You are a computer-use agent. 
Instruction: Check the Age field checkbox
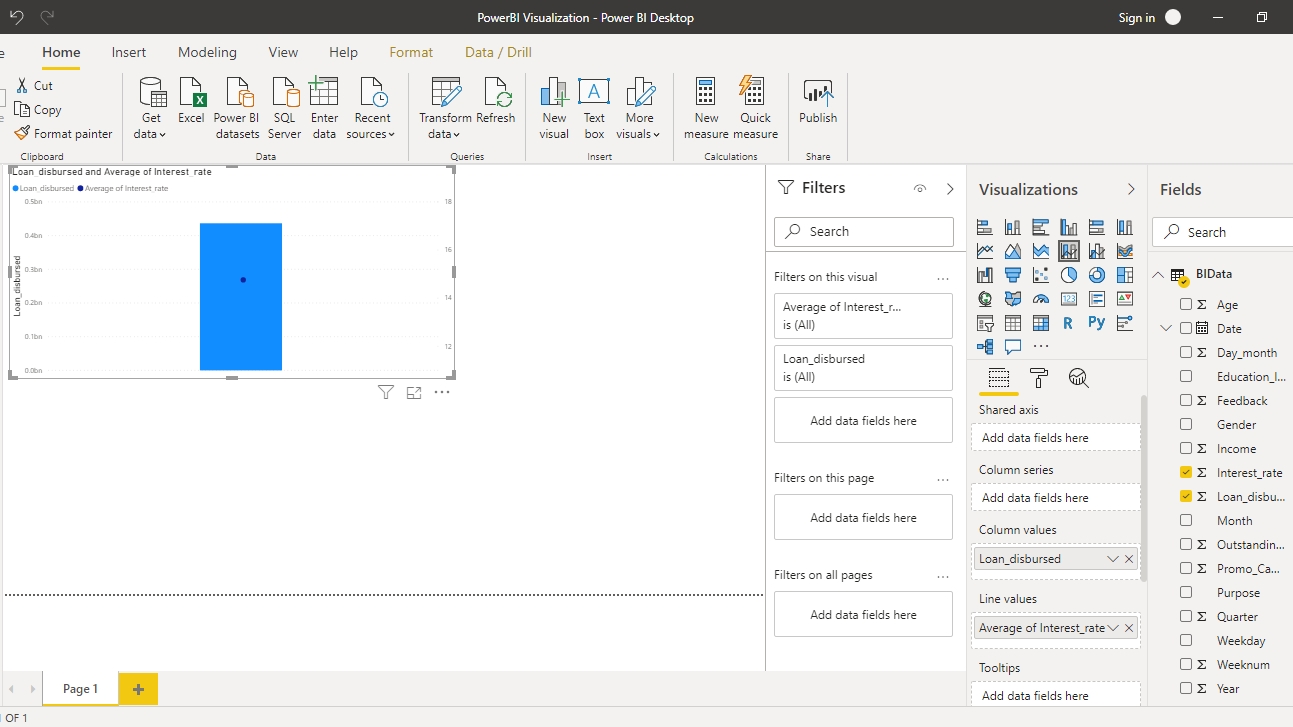pos(1186,305)
